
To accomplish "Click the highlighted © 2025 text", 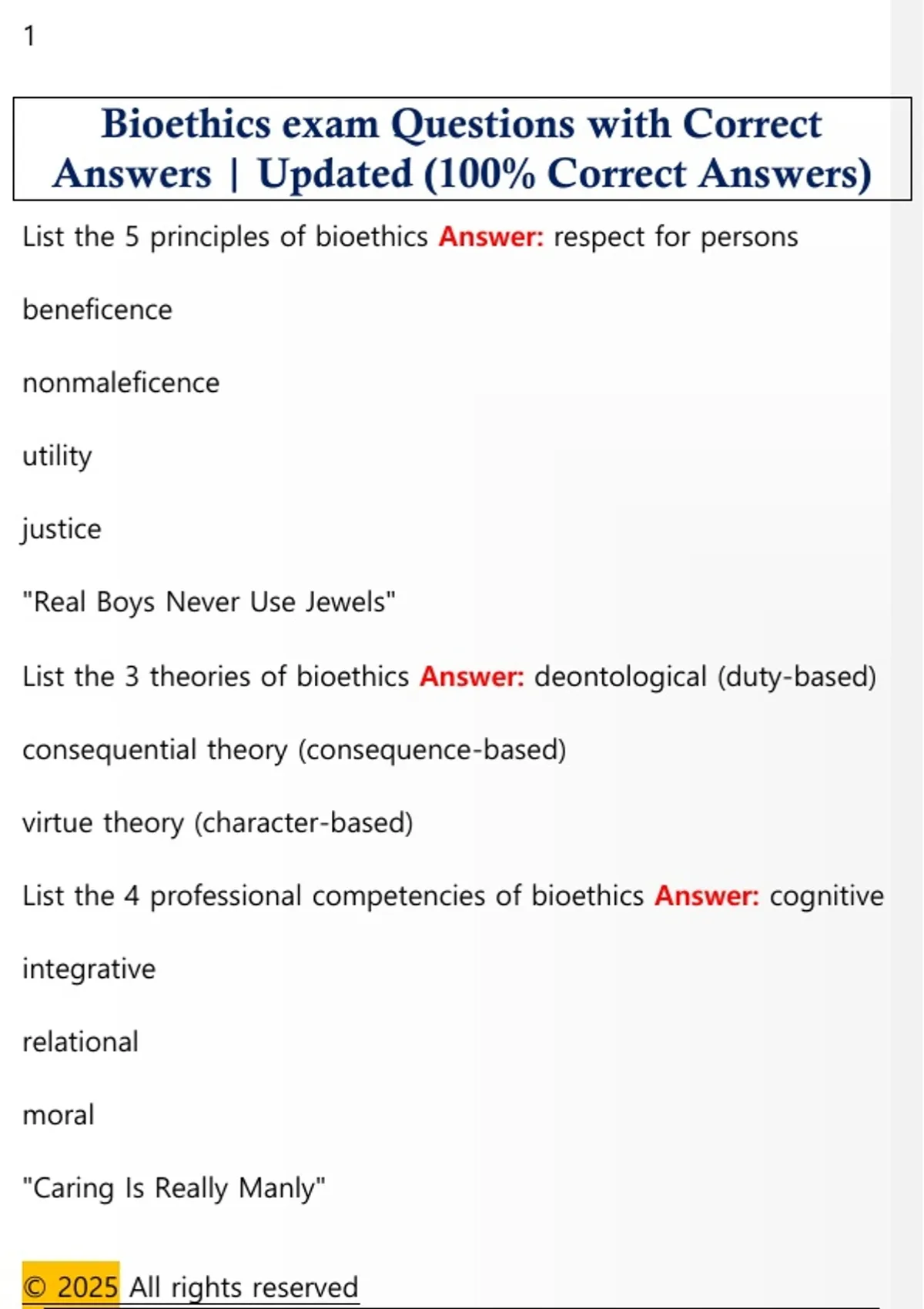I will pos(70,1287).
